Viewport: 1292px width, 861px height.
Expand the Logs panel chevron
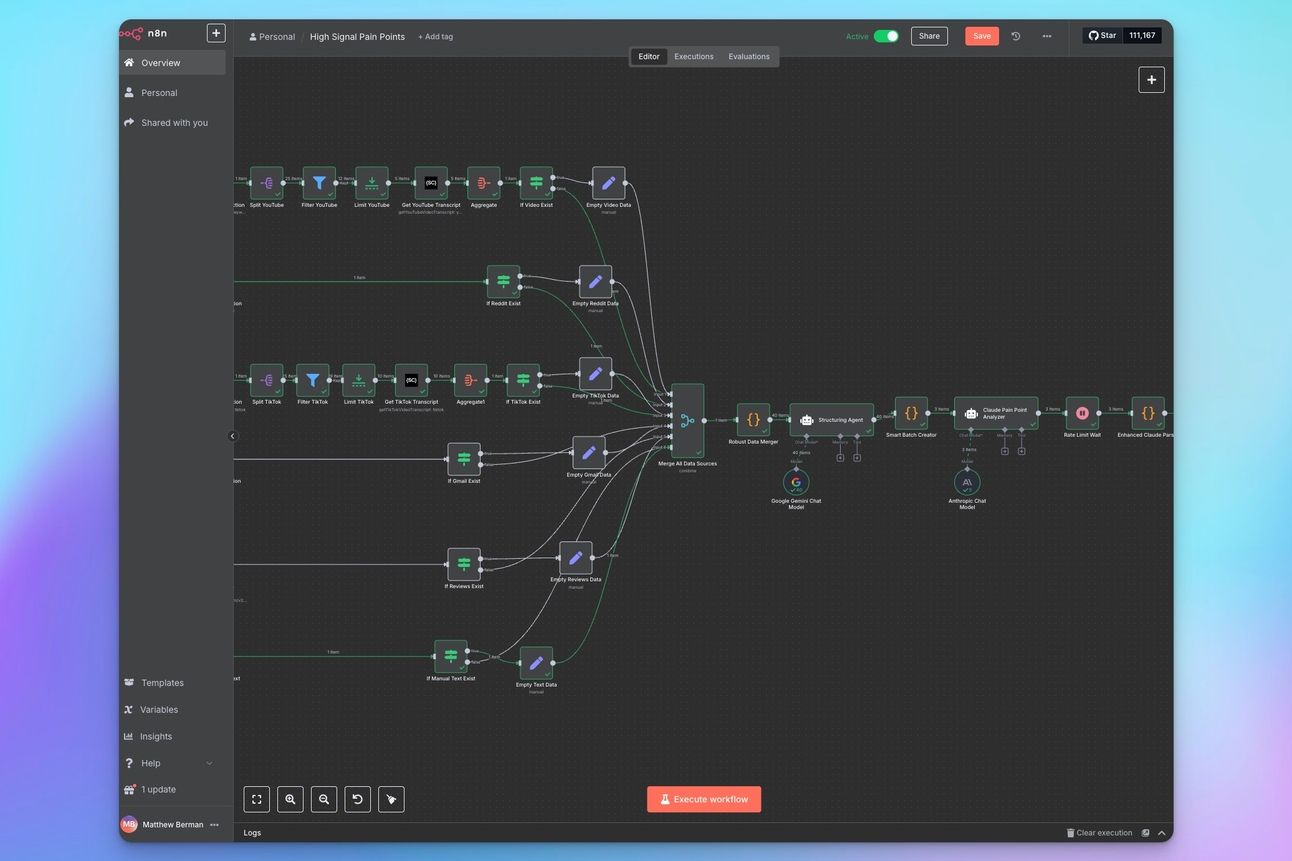(1162, 833)
